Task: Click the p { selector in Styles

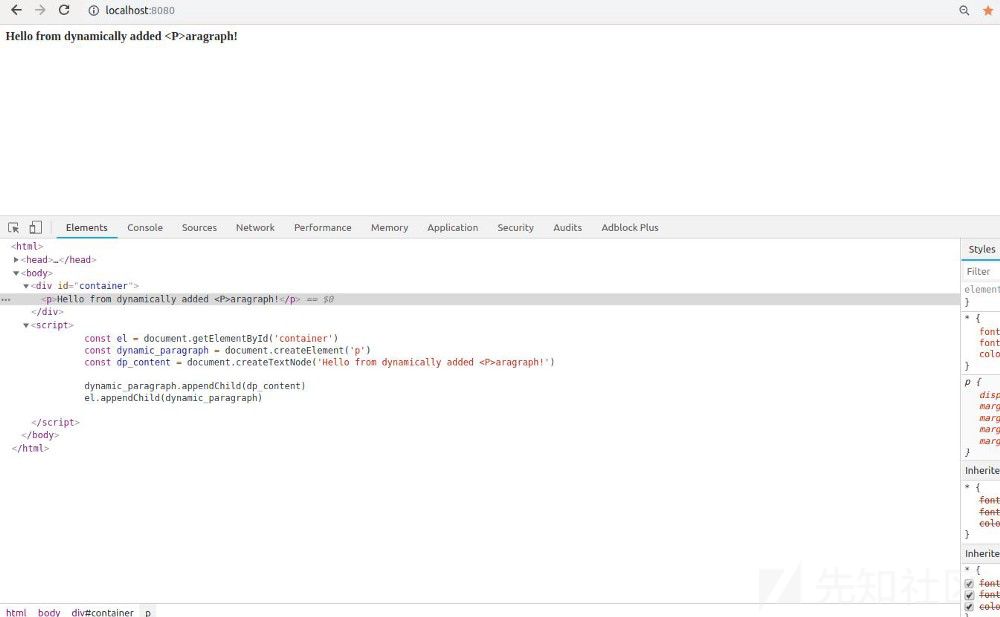Action: click(973, 382)
